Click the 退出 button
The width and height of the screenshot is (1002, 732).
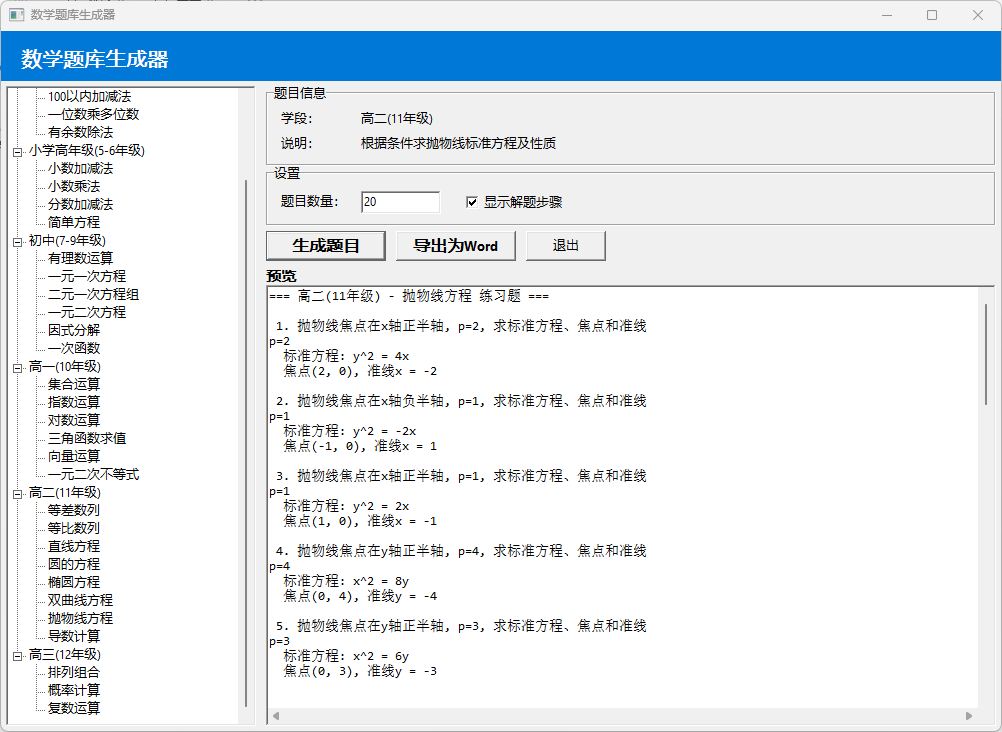pyautogui.click(x=566, y=245)
